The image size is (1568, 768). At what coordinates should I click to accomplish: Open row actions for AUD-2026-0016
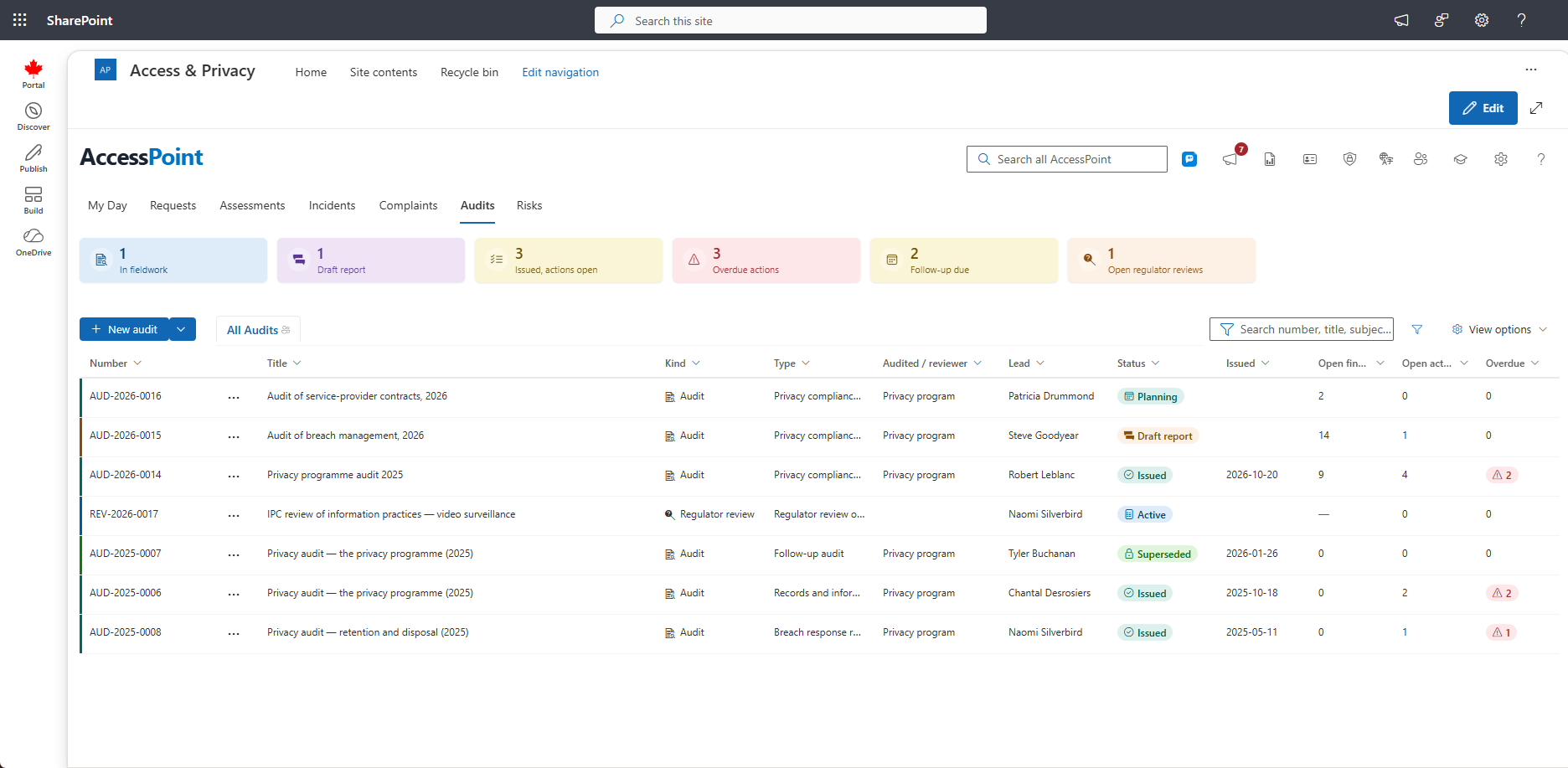tap(234, 397)
